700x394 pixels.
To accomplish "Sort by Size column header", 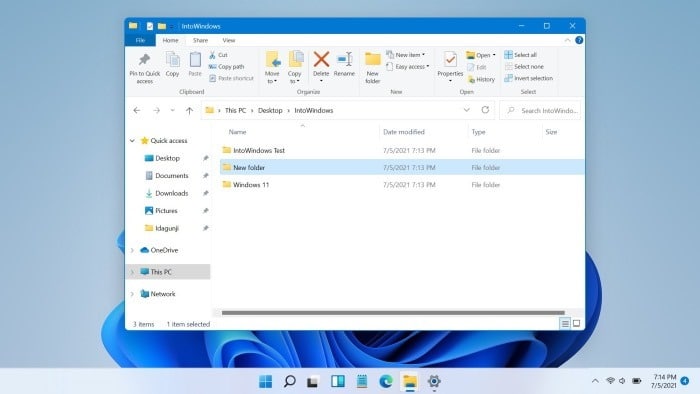I will pyautogui.click(x=551, y=132).
